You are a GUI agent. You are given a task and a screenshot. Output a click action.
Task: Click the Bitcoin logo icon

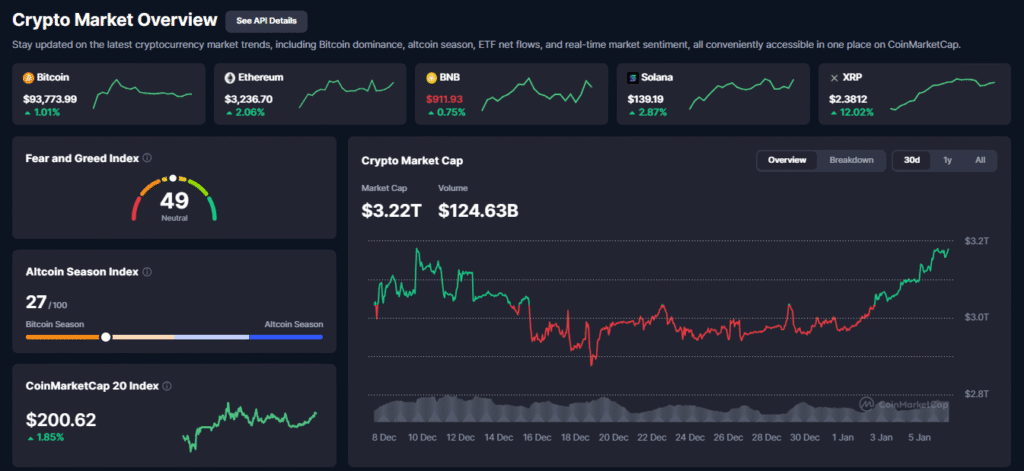click(x=28, y=77)
